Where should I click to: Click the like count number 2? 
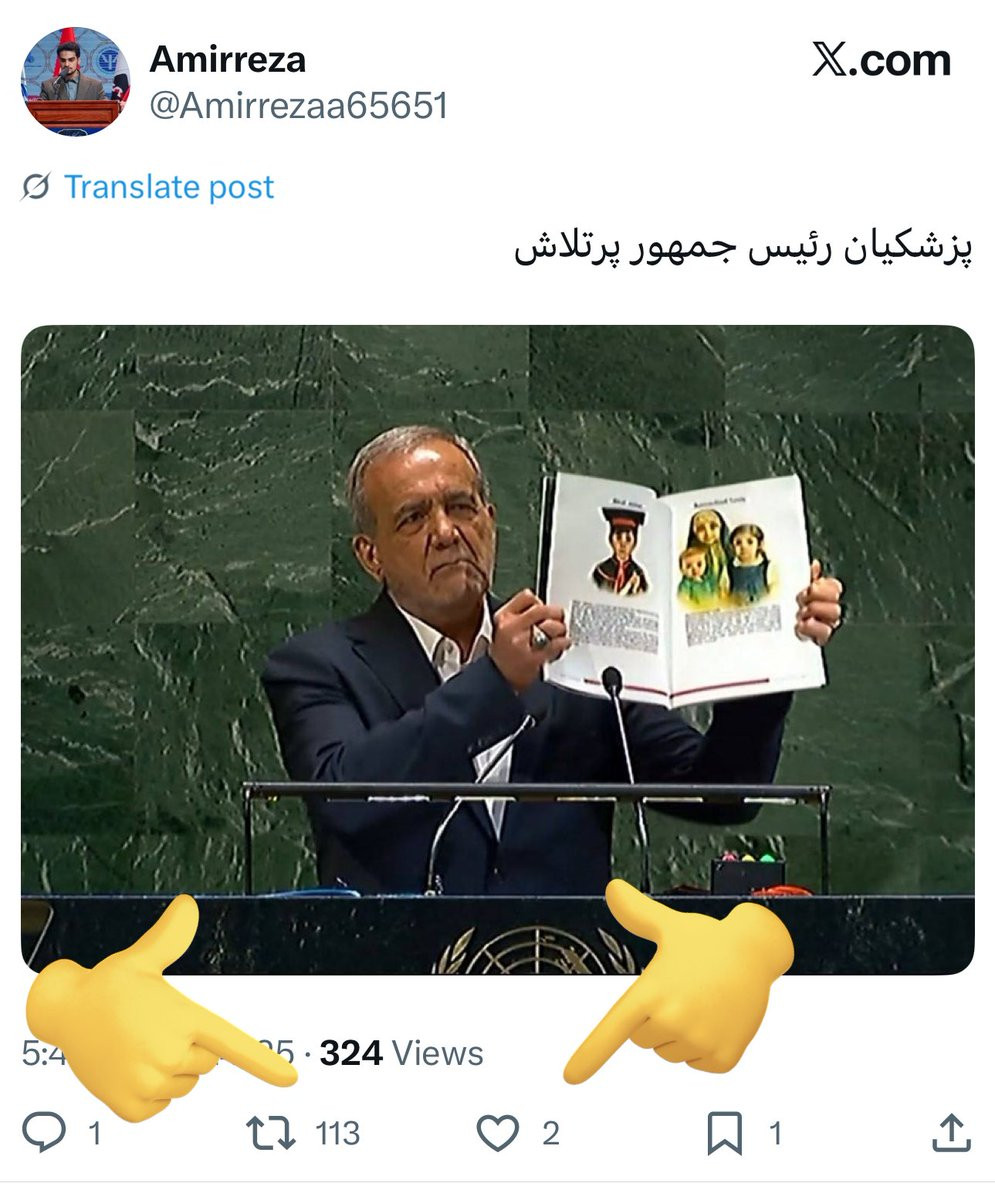[551, 1133]
